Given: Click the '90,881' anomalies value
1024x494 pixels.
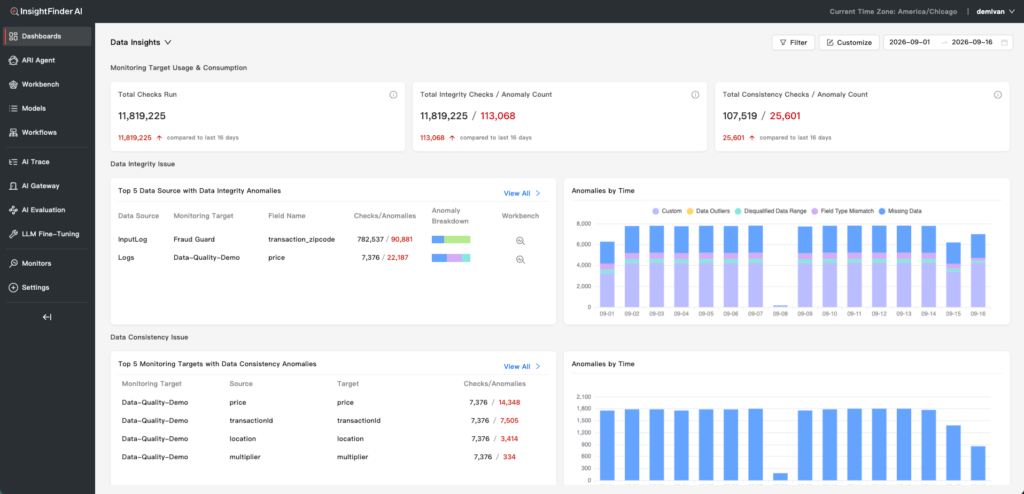Looking at the screenshot, I should click(x=402, y=239).
